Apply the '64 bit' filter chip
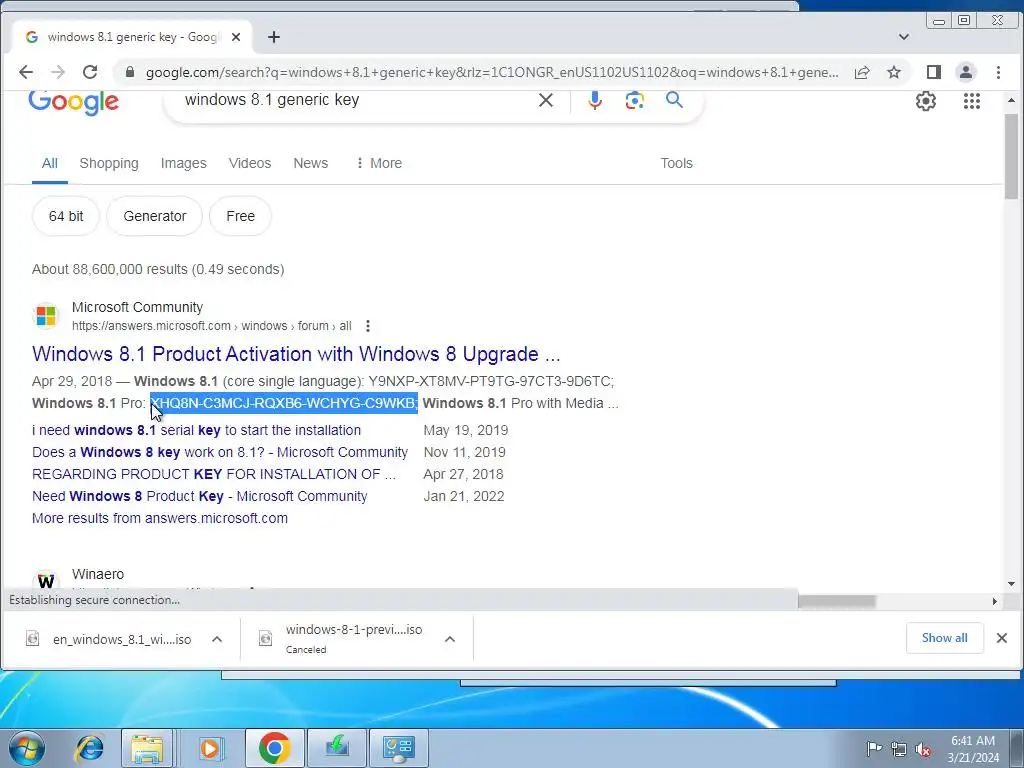 [66, 216]
